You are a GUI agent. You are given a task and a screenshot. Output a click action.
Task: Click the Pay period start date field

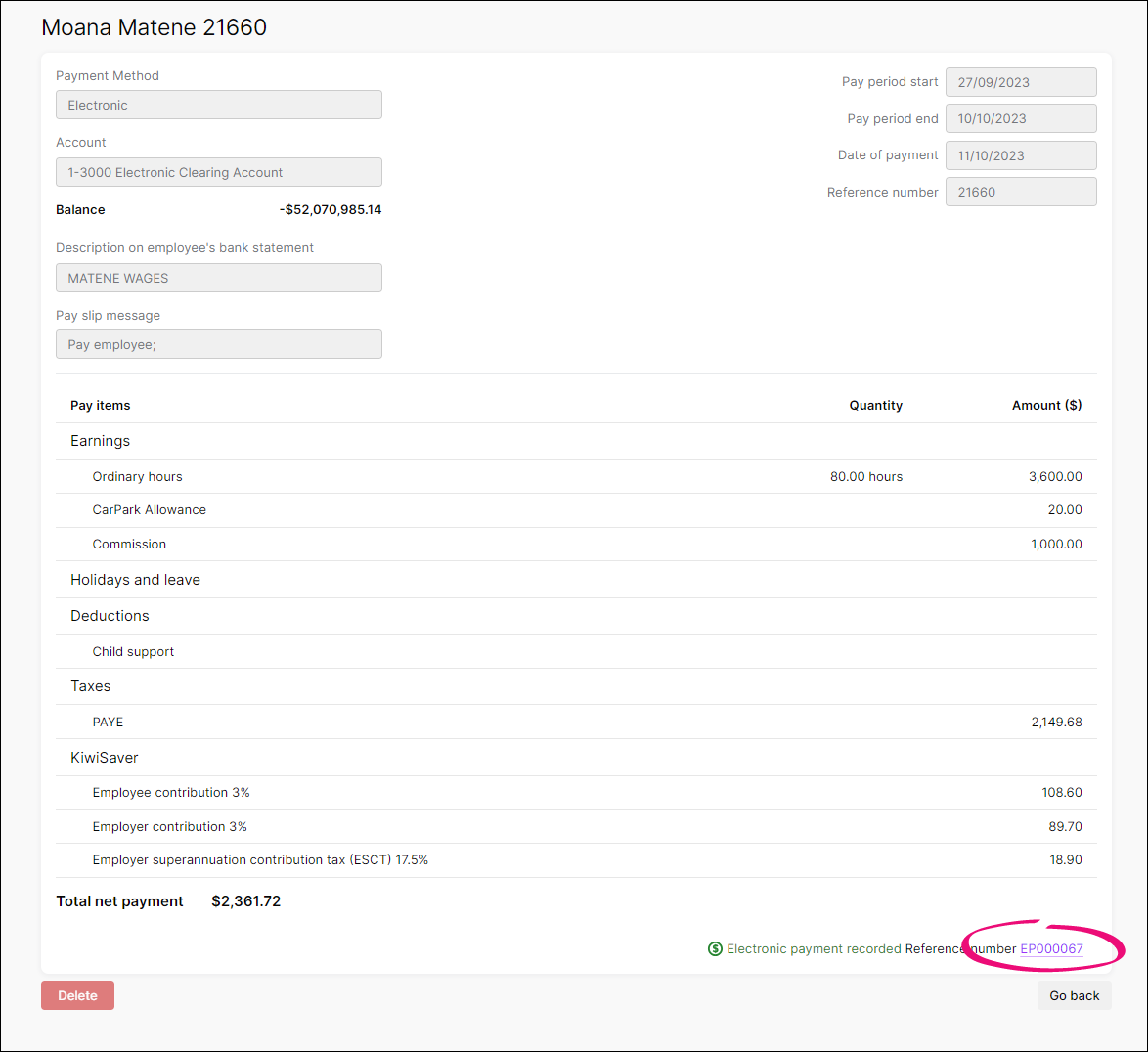tap(1020, 81)
